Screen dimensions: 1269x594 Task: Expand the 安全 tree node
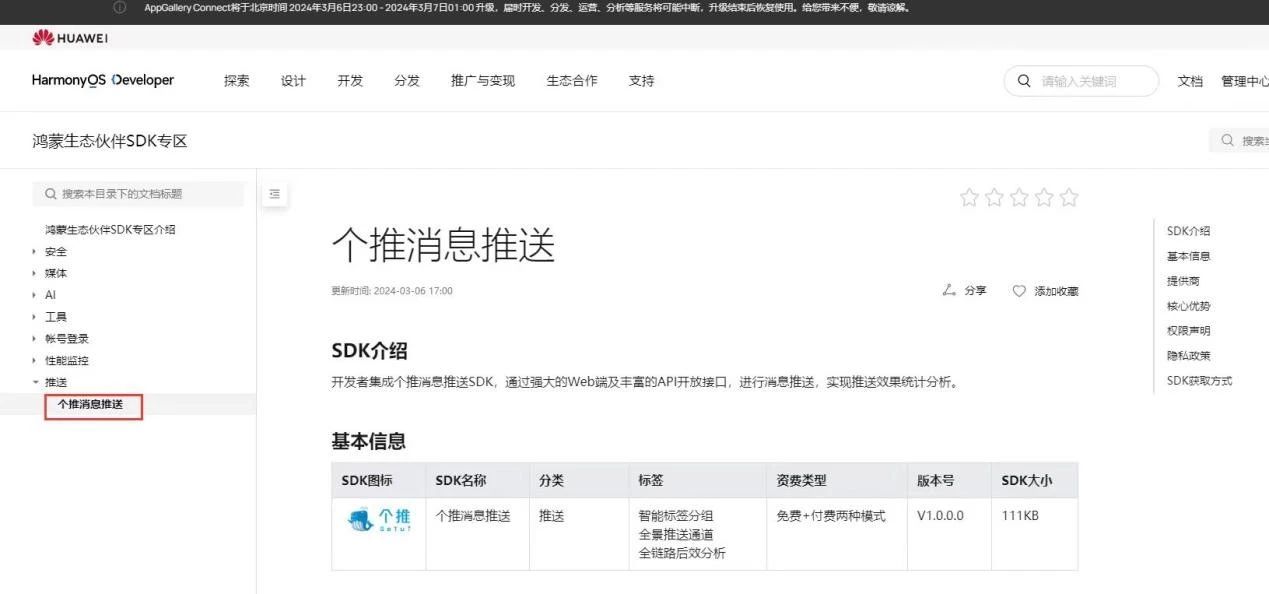point(35,251)
